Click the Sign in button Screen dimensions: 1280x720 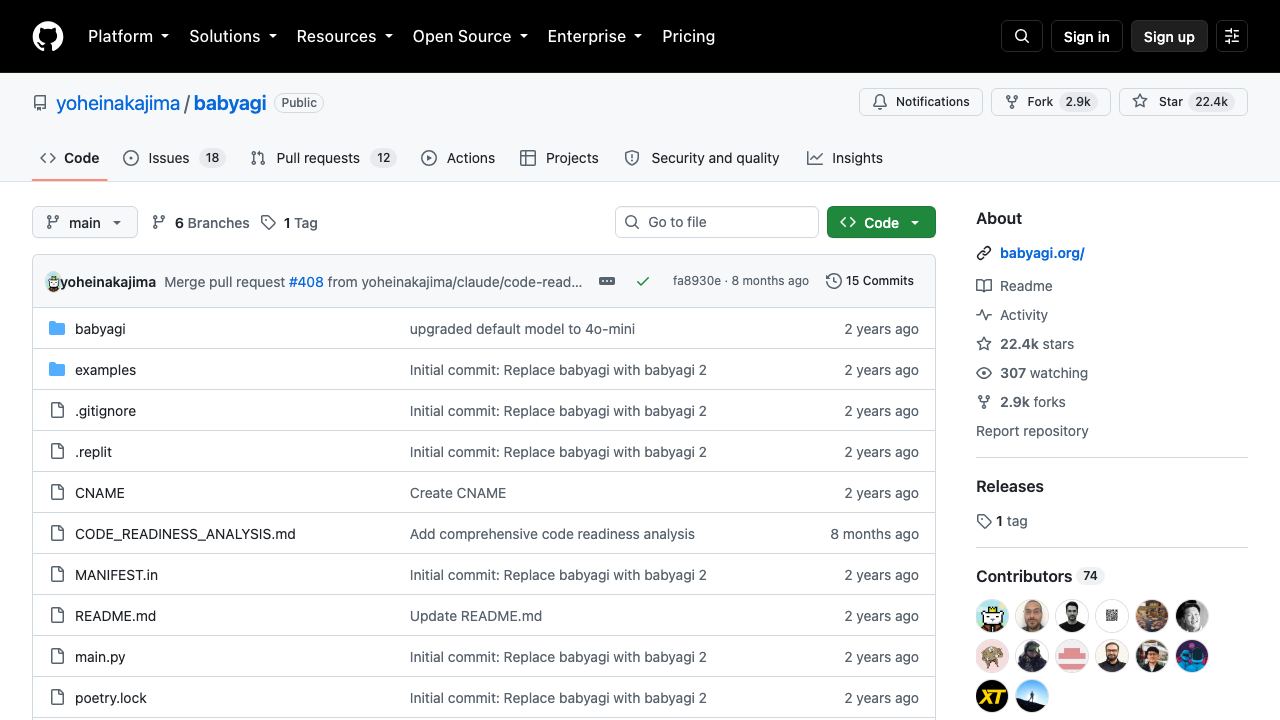pos(1087,36)
